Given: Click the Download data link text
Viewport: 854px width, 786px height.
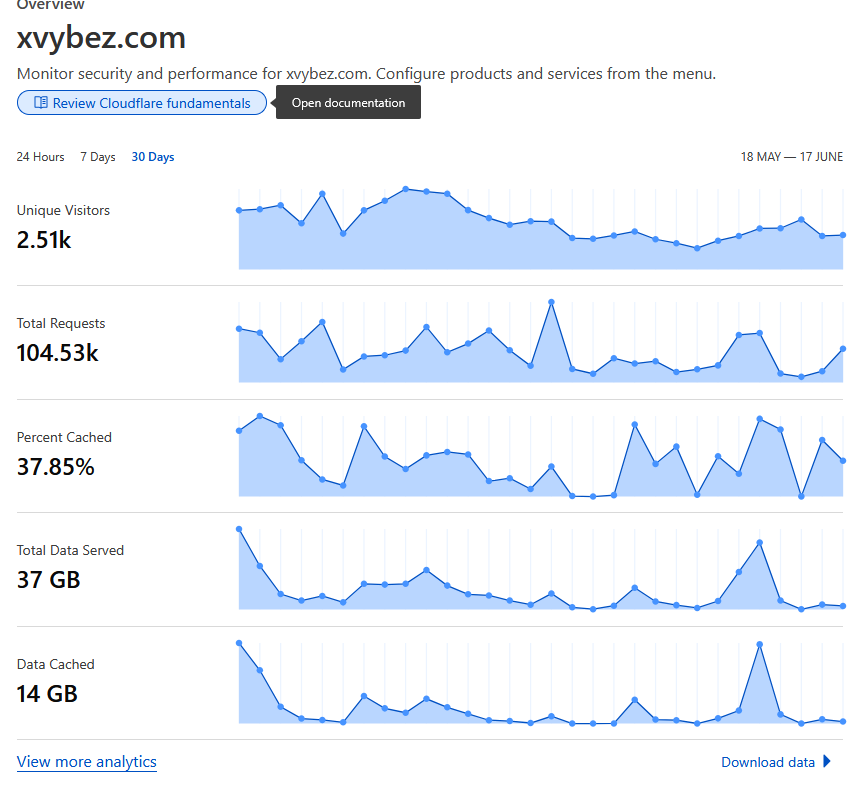Looking at the screenshot, I should (767, 762).
